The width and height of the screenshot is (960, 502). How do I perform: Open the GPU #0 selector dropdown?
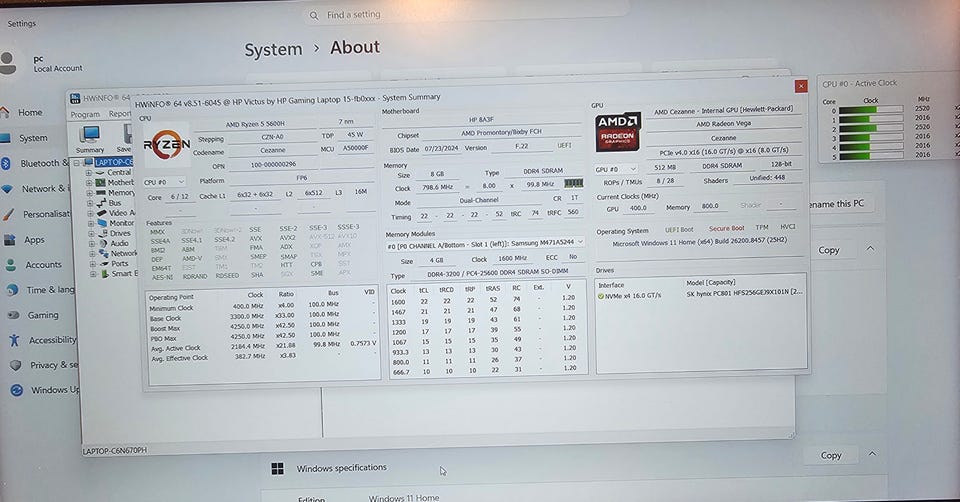coord(616,169)
